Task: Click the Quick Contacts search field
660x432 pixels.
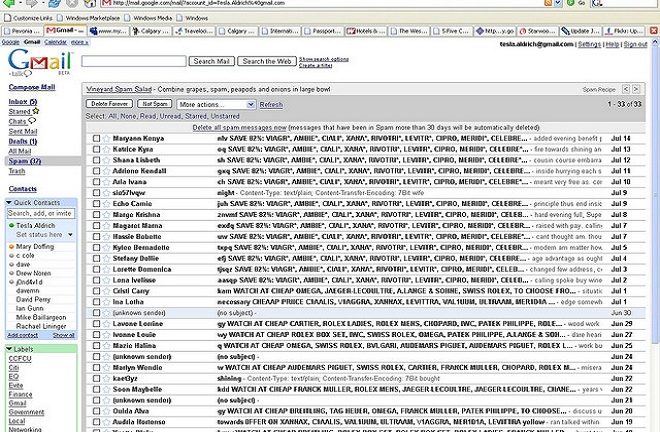Action: [x=41, y=213]
